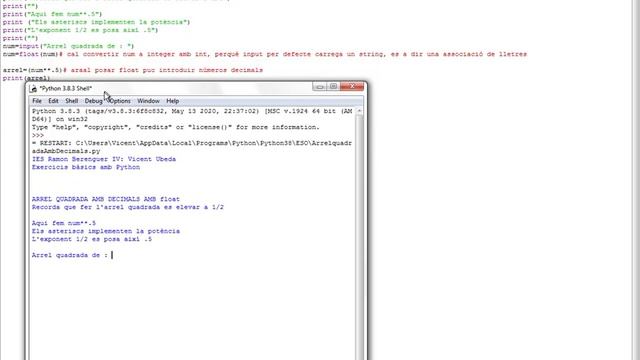Click the 'L'exponent 1/2 es posa així .5' shell line

click(92, 239)
